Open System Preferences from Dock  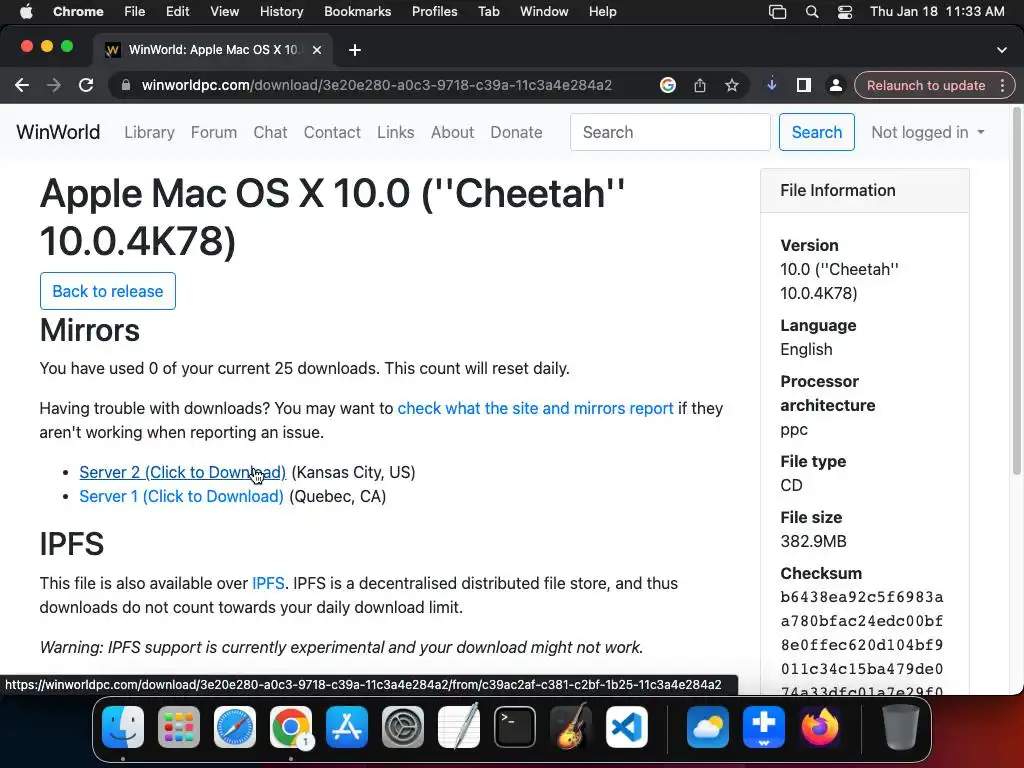click(x=403, y=727)
